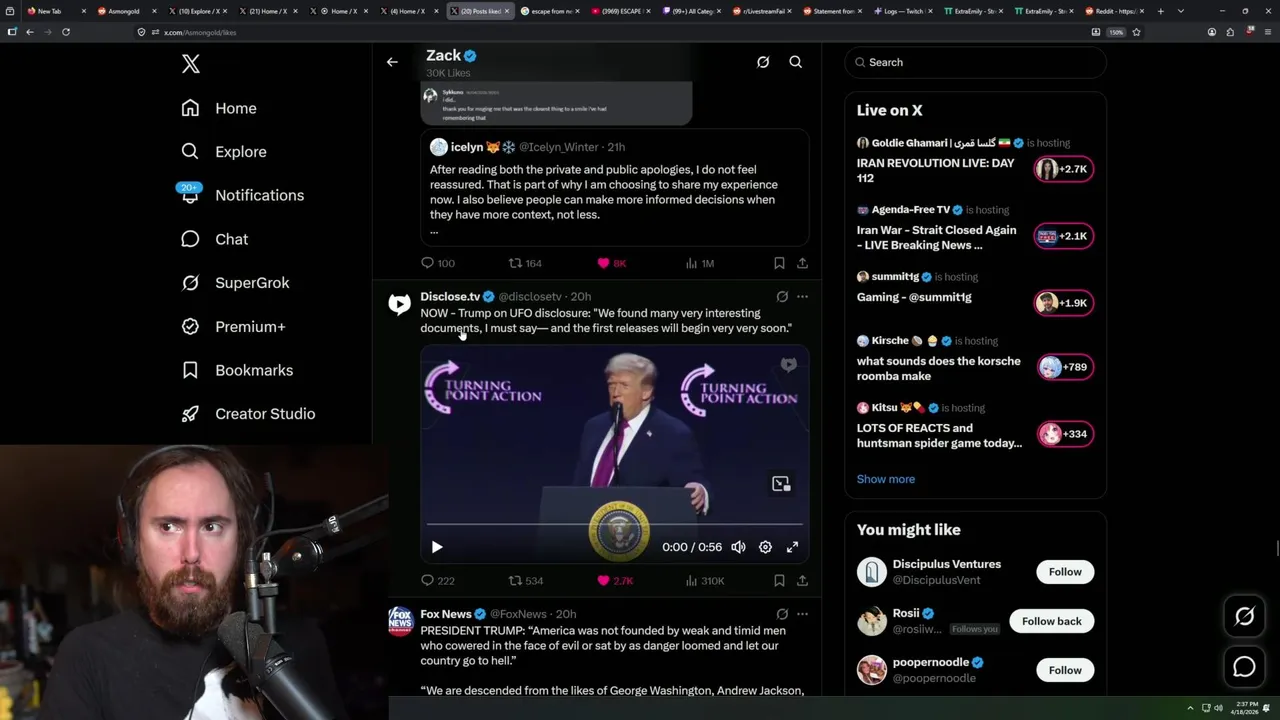This screenshot has height=720, width=1280.
Task: Mute the Trump video with the speaker icon
Action: [738, 547]
